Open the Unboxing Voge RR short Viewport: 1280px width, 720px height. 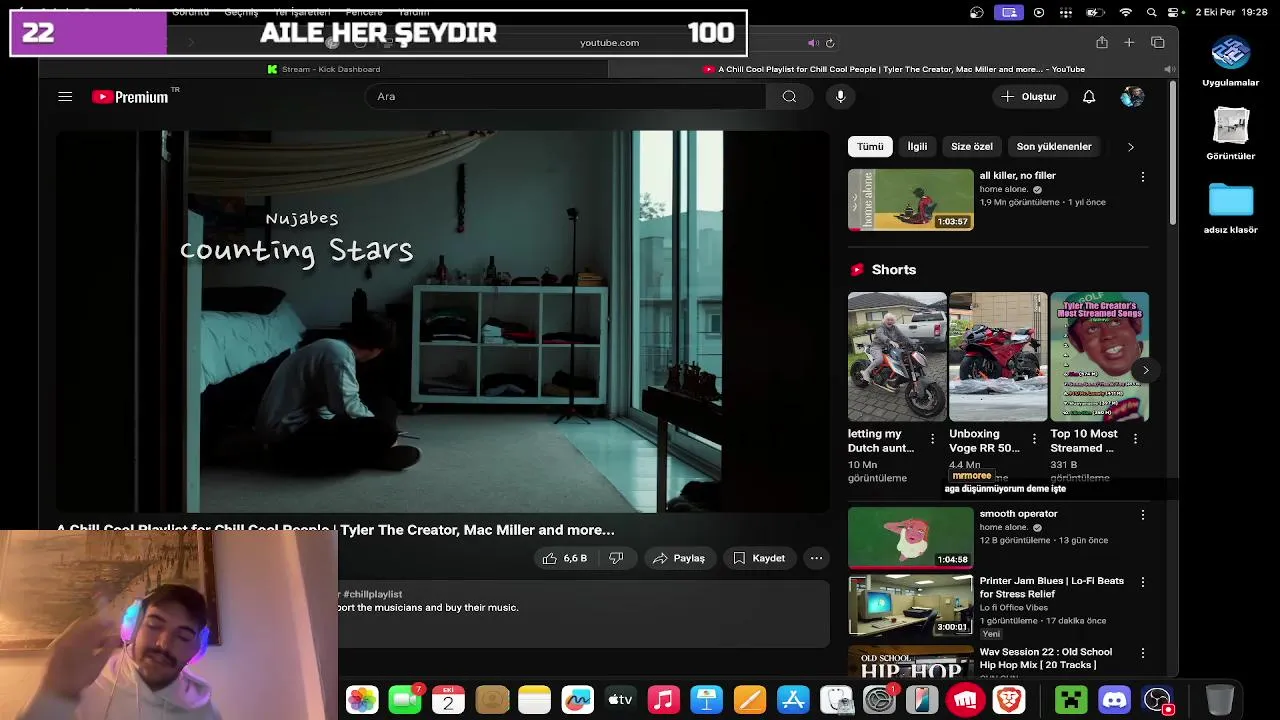coord(997,356)
